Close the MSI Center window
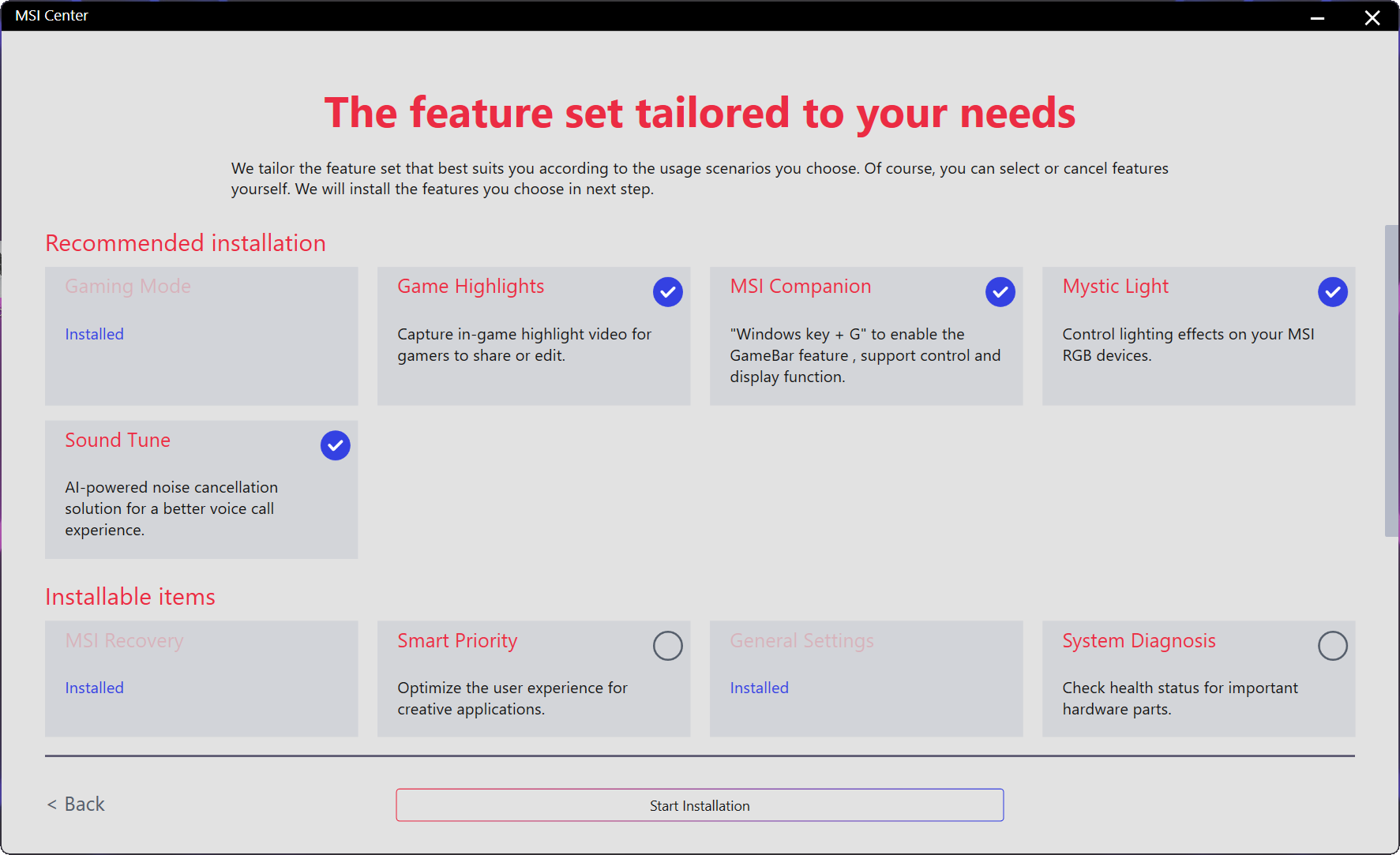 point(1372,17)
